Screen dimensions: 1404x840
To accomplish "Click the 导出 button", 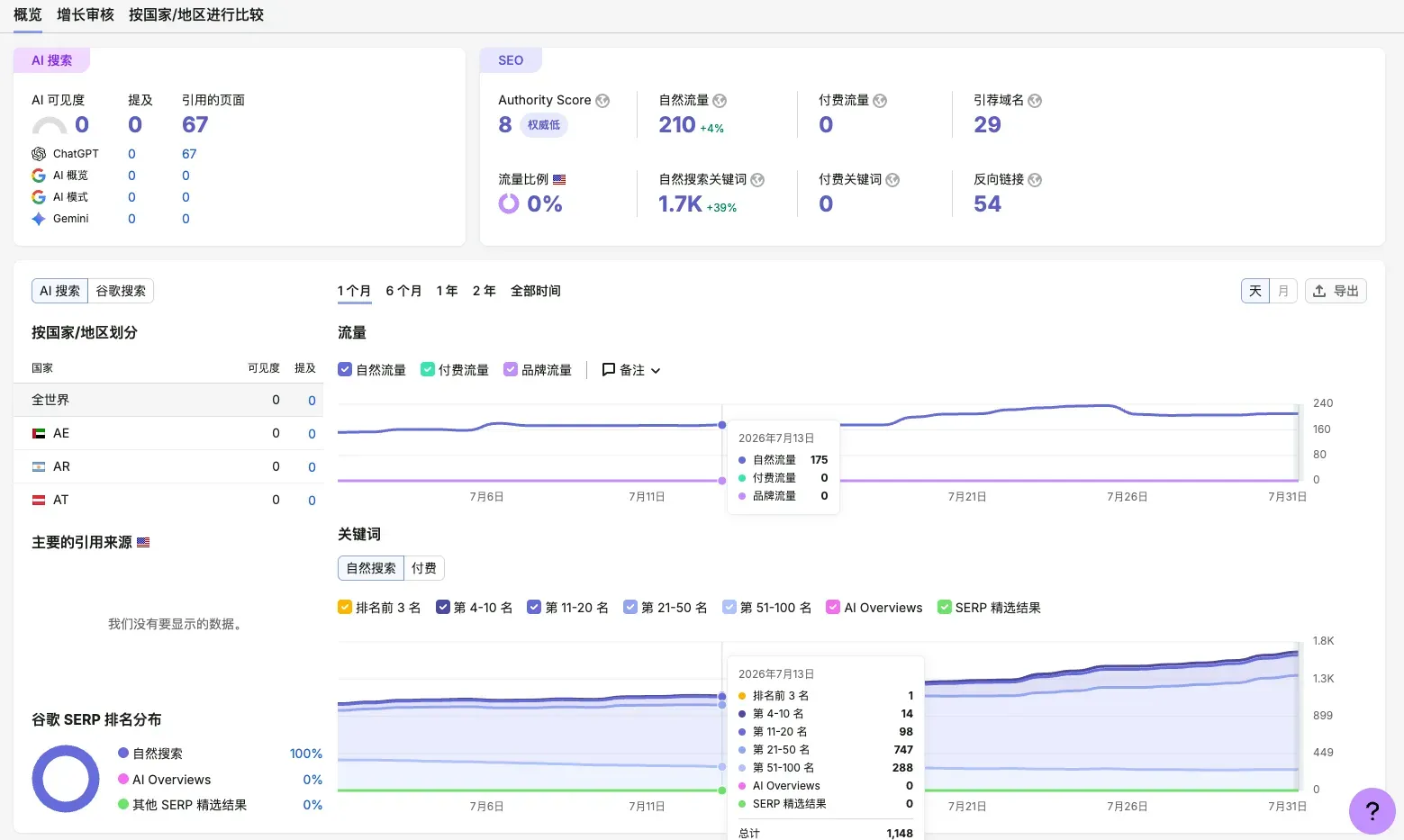I will [1336, 291].
